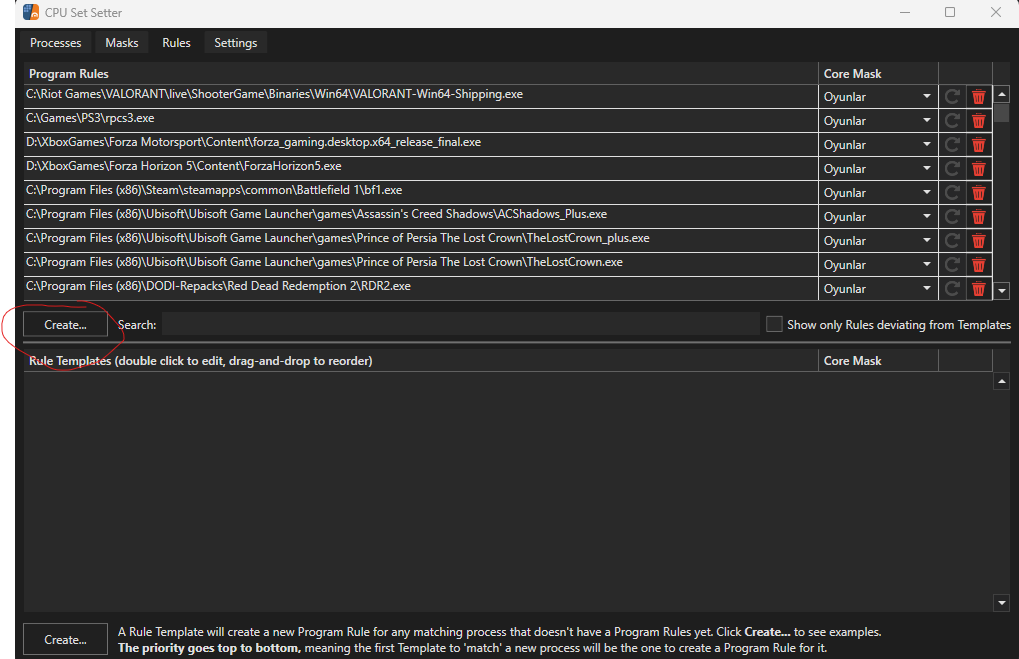1019x659 pixels.
Task: Minimize the CPU Set Setter window
Action: 905,12
